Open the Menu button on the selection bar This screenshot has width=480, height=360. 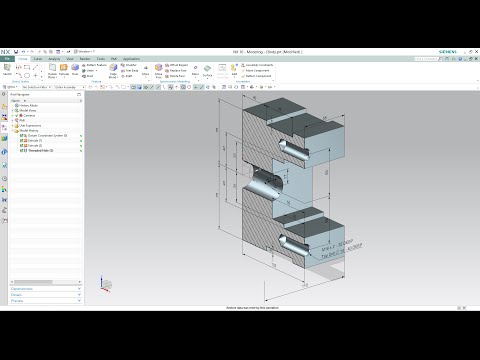tap(10, 87)
